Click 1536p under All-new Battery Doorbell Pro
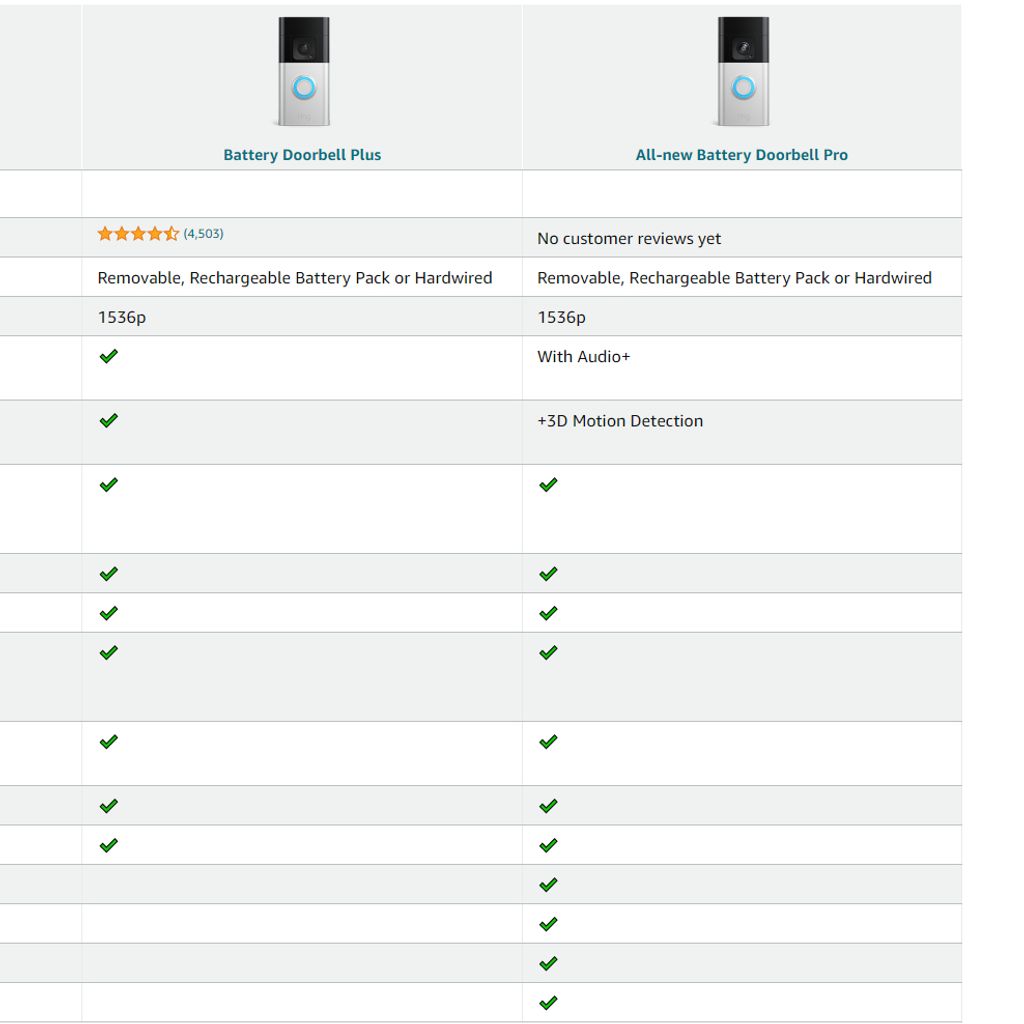Viewport: 1024px width, 1024px height. click(562, 317)
